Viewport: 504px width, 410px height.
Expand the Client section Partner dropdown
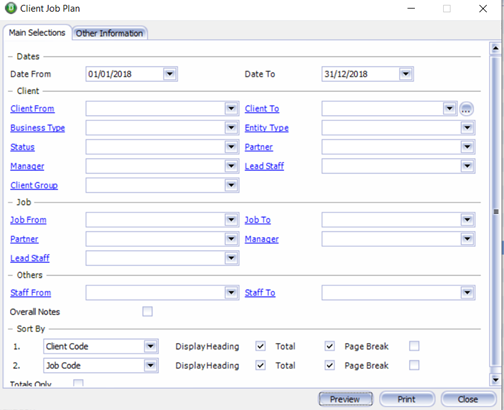point(467,147)
